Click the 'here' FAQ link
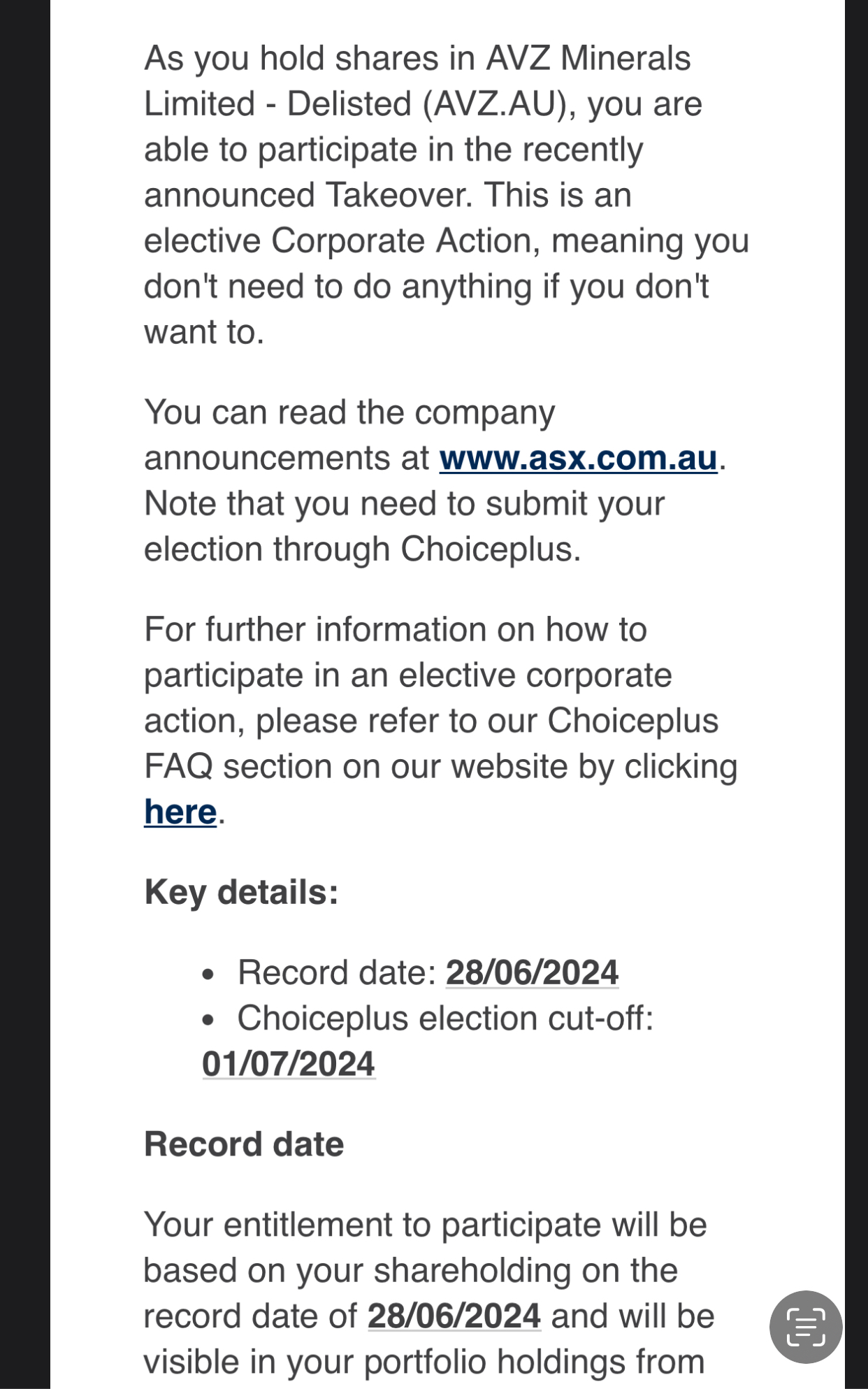The image size is (868, 1389). point(180,812)
